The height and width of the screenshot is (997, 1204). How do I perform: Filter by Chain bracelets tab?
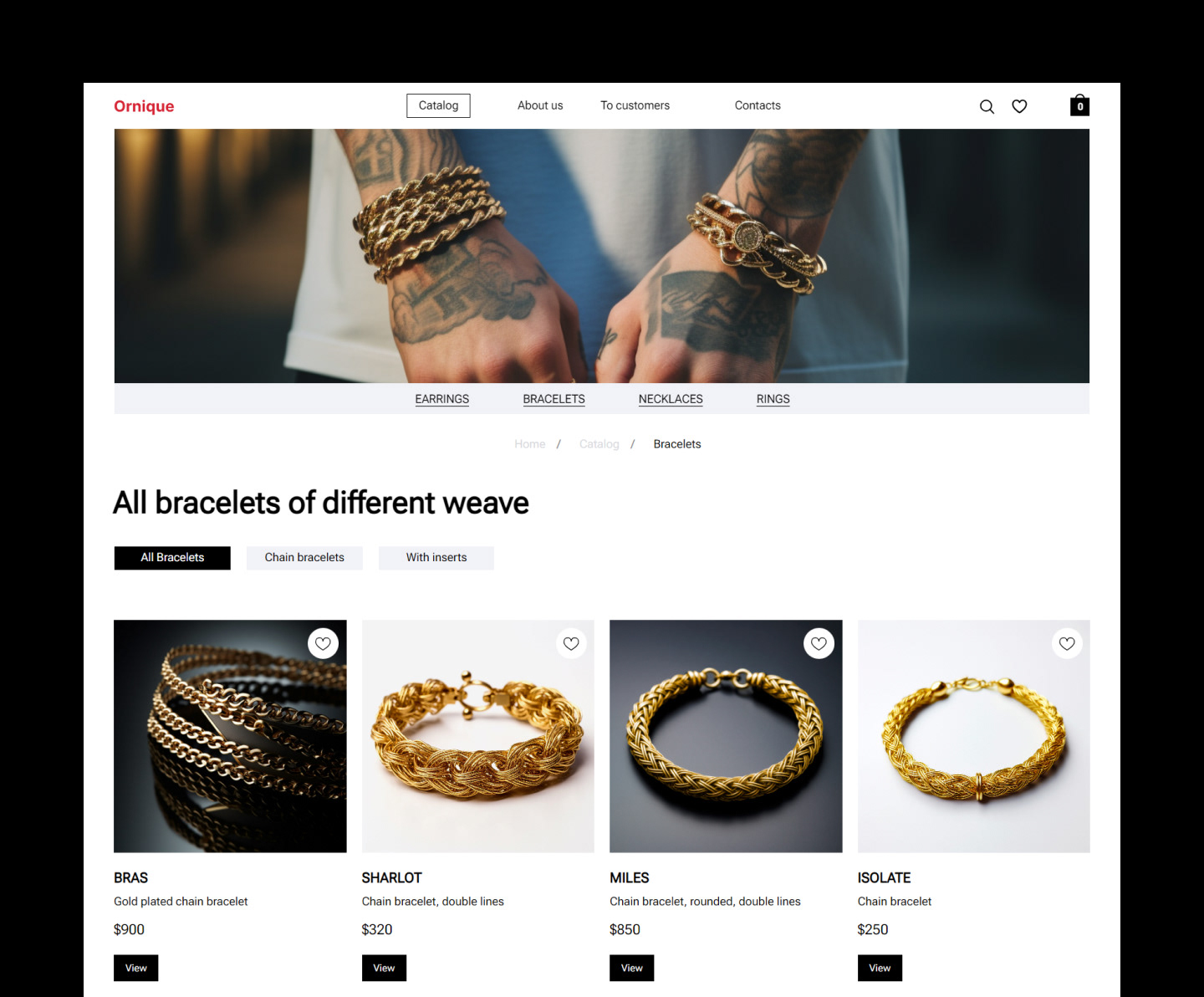click(304, 558)
